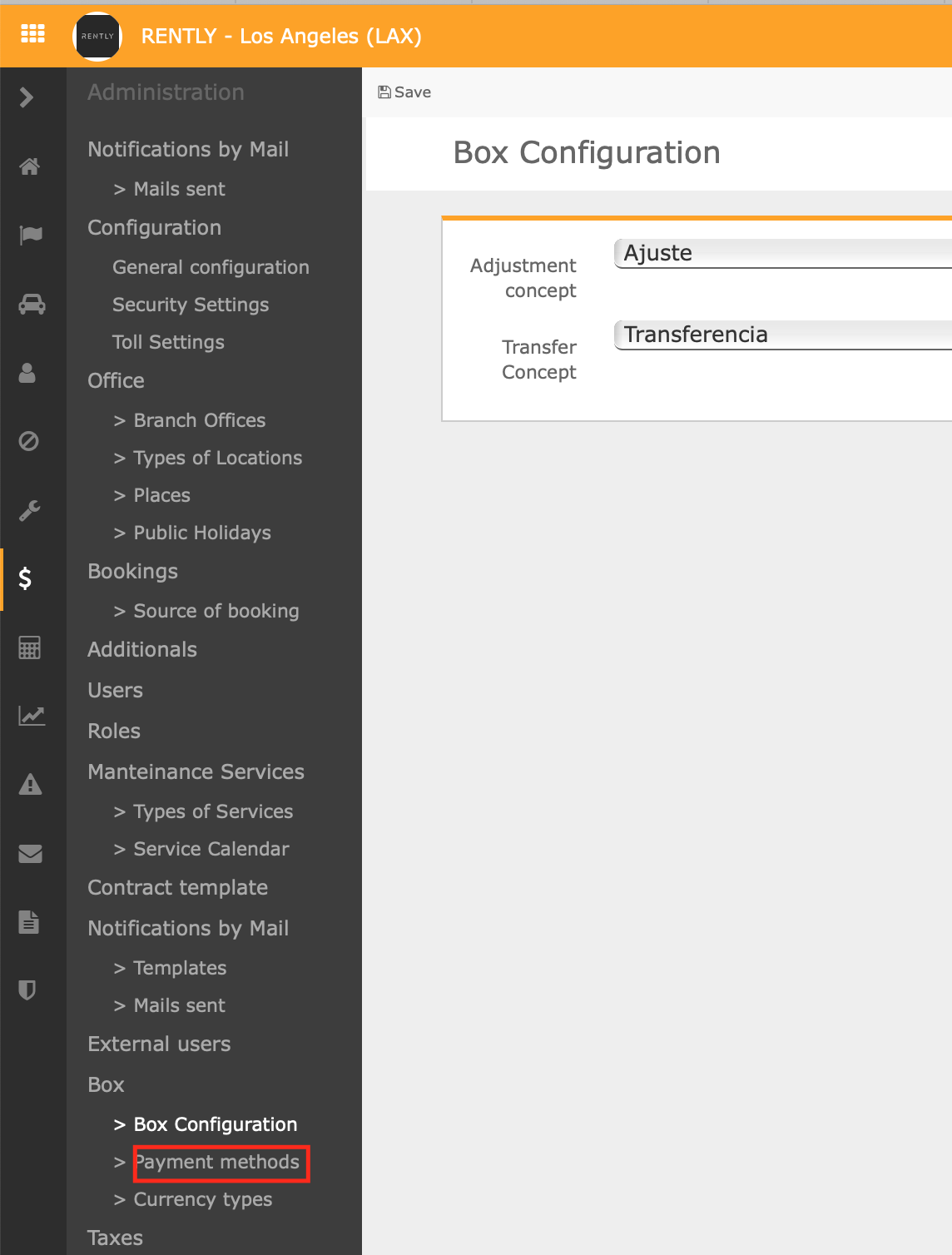Click the warning triangle icon
Screen dimensions: 952x1255
[31, 784]
